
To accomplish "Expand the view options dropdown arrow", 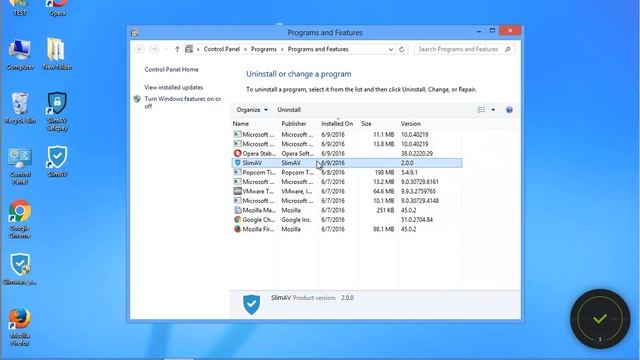I will pos(493,110).
